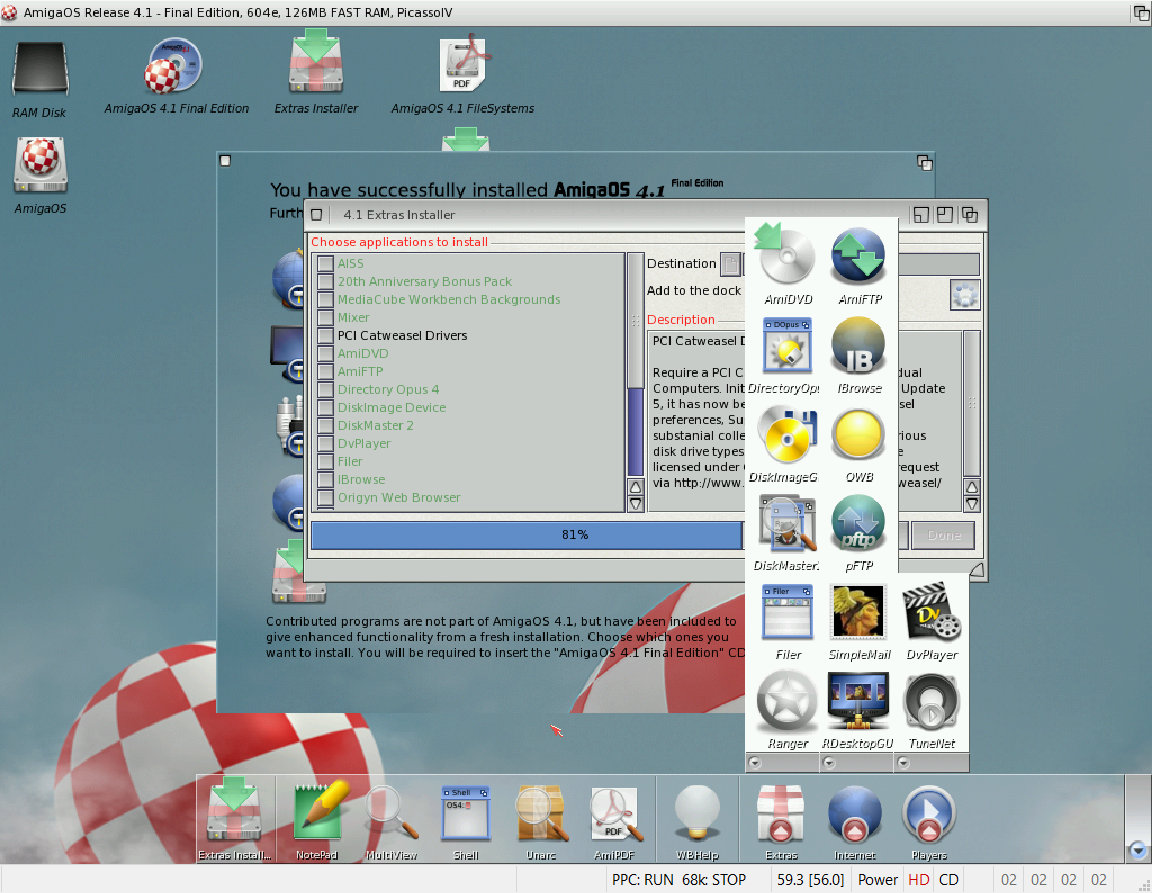Click the Power label in status bar
This screenshot has height=893, width=1152.
pyautogui.click(x=878, y=880)
